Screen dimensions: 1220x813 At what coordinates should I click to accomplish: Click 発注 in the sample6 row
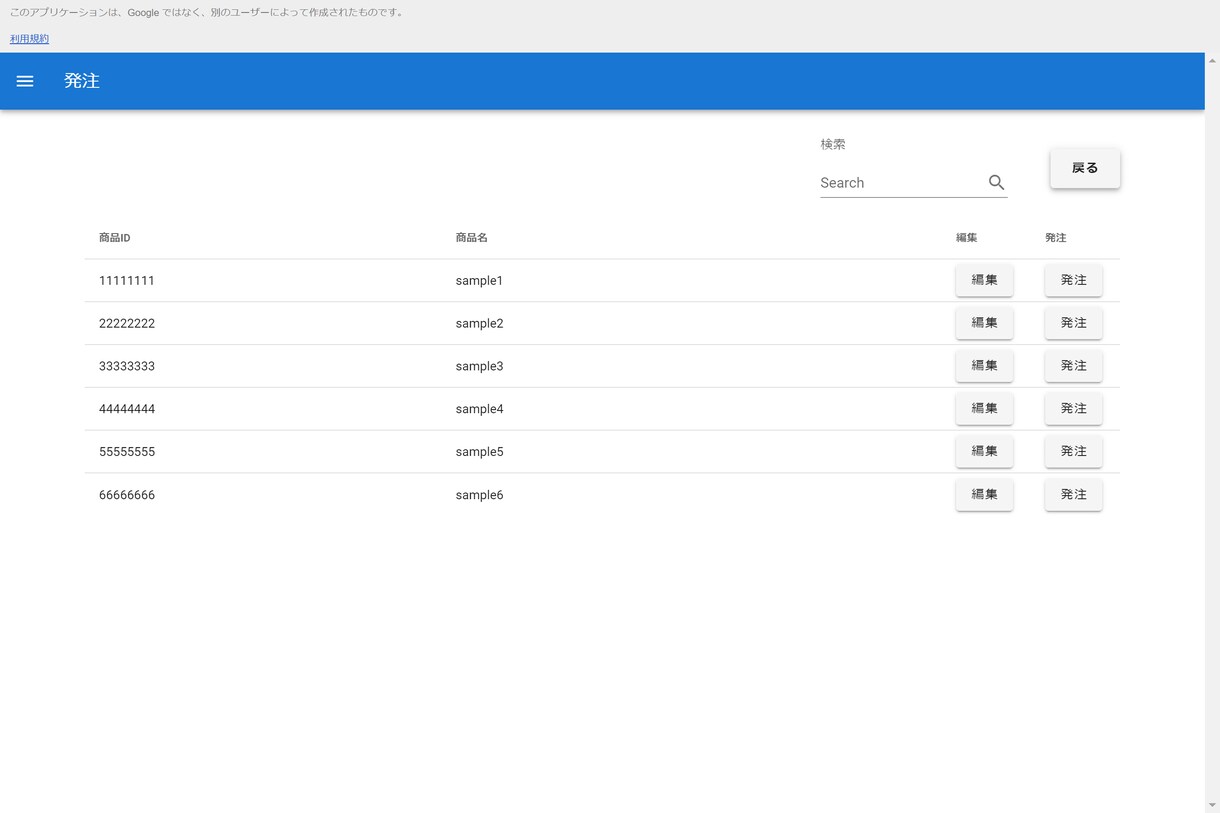tap(1073, 495)
